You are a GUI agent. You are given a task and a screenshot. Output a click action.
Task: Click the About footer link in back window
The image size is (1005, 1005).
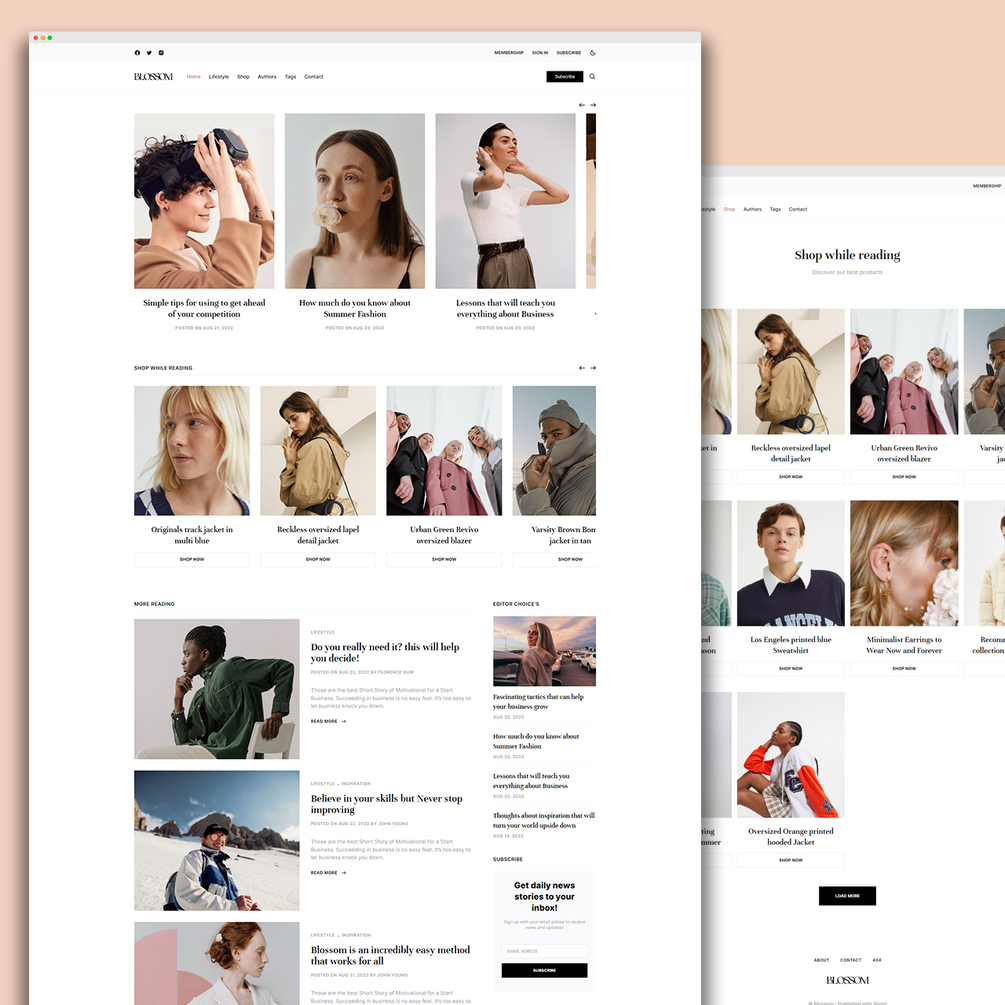[x=822, y=960]
